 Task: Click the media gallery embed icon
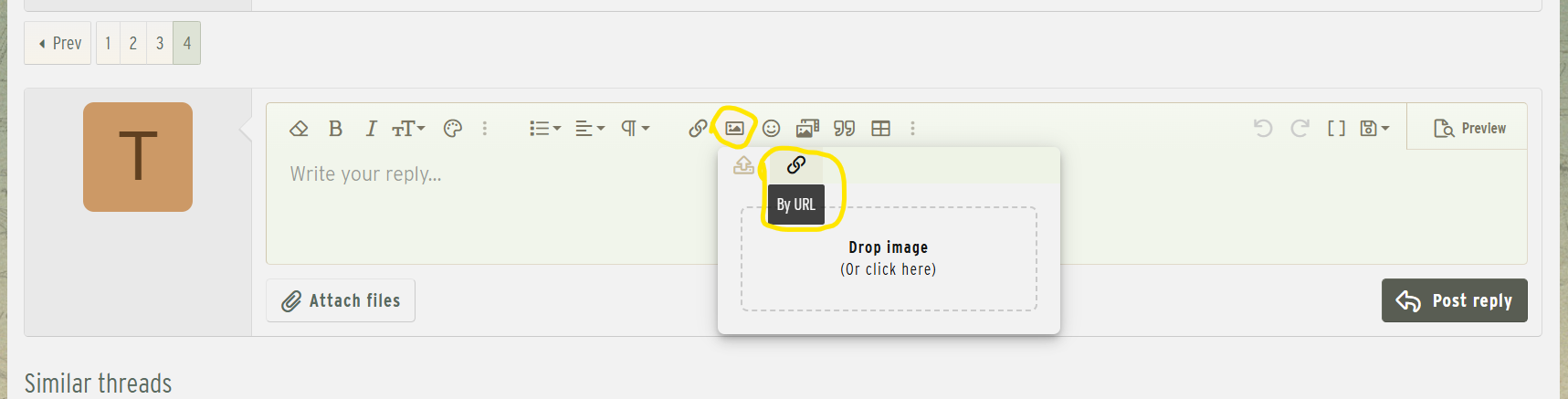(807, 129)
